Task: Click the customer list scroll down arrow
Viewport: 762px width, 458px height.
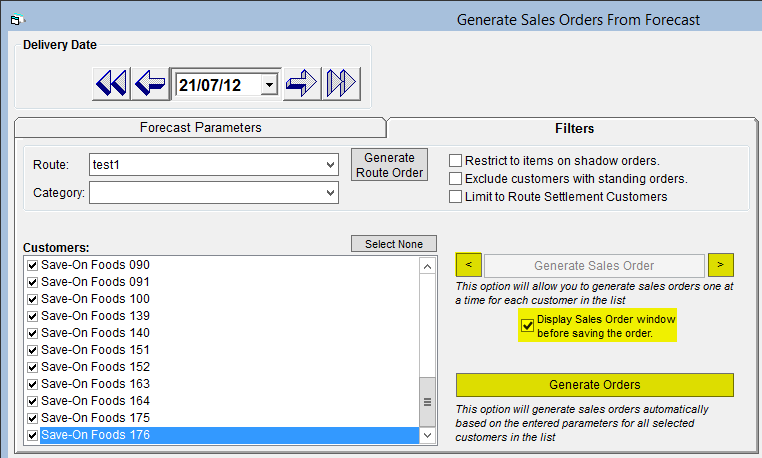Action: point(427,436)
